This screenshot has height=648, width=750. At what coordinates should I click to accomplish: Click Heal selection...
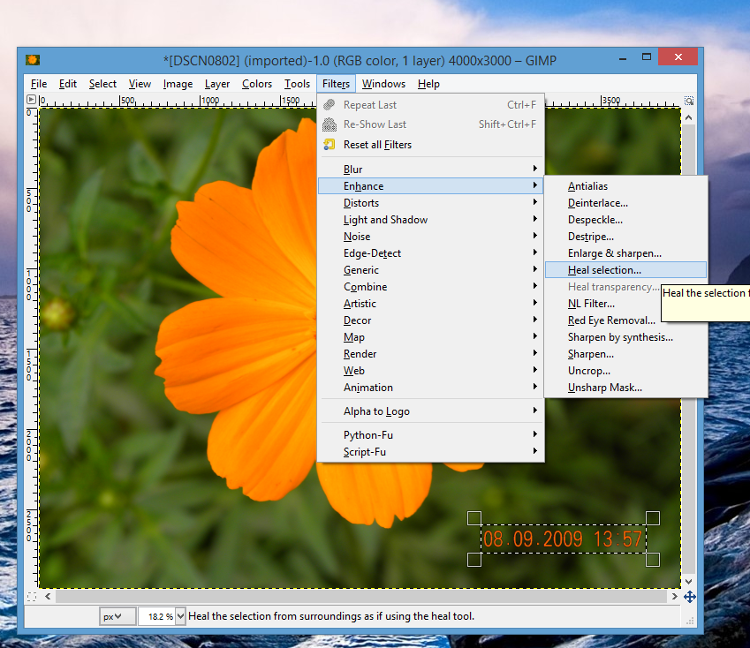[626, 270]
